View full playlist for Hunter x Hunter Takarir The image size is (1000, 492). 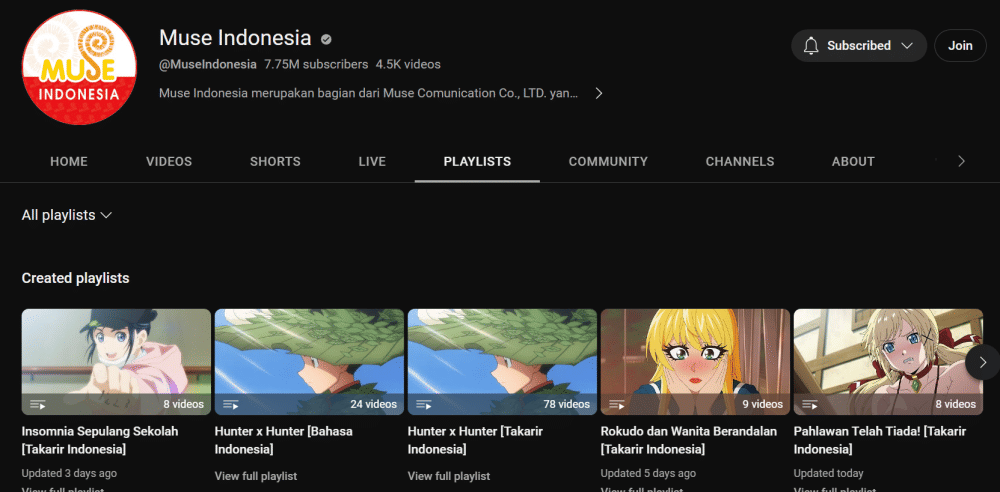[449, 476]
